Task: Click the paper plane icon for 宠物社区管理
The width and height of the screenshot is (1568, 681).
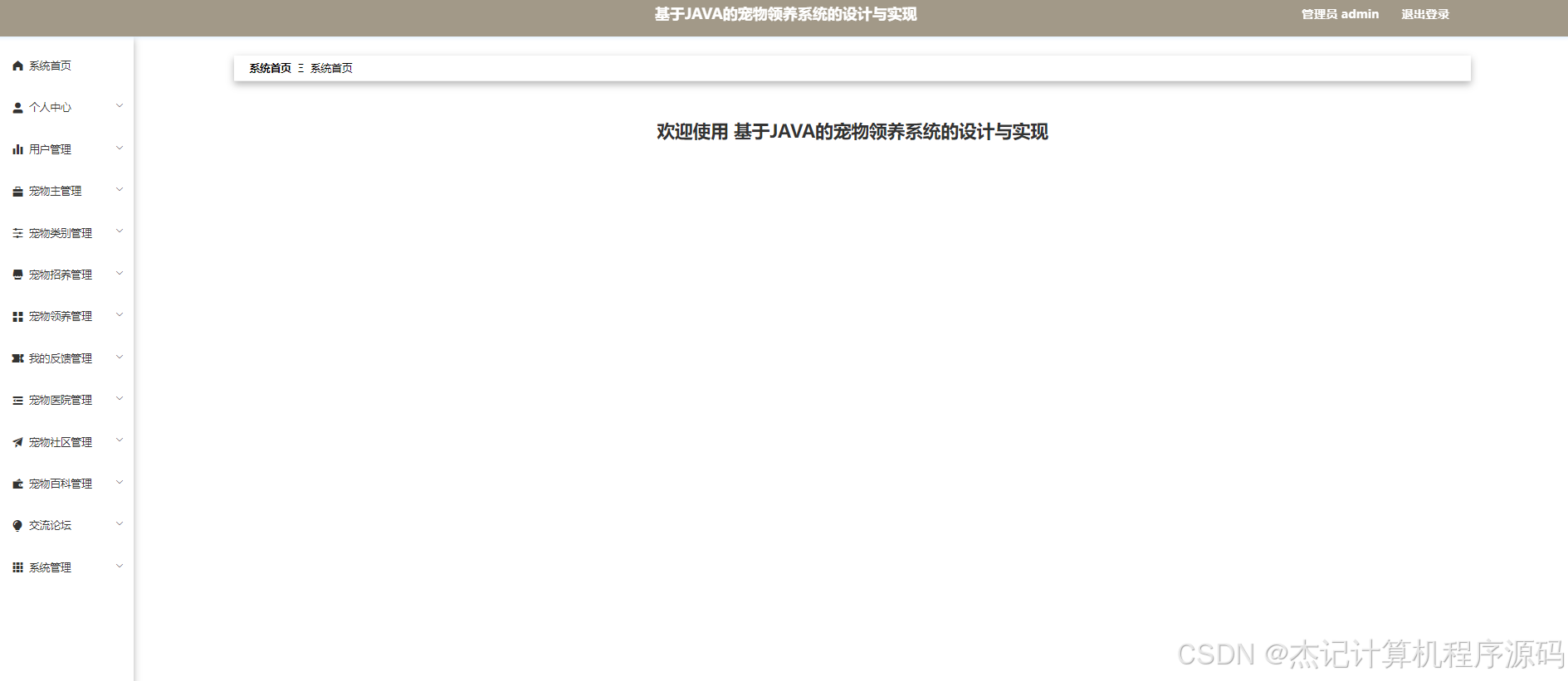Action: [17, 442]
